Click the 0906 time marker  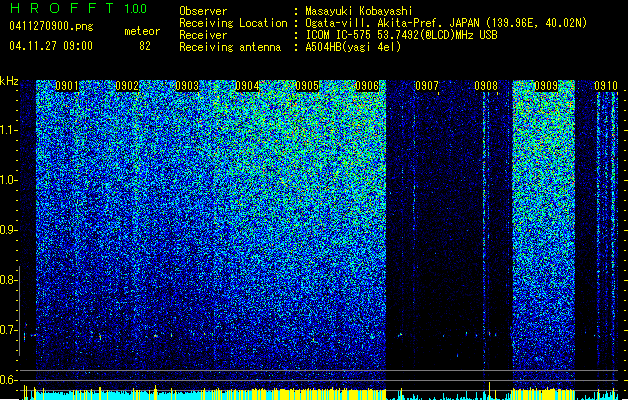point(367,86)
